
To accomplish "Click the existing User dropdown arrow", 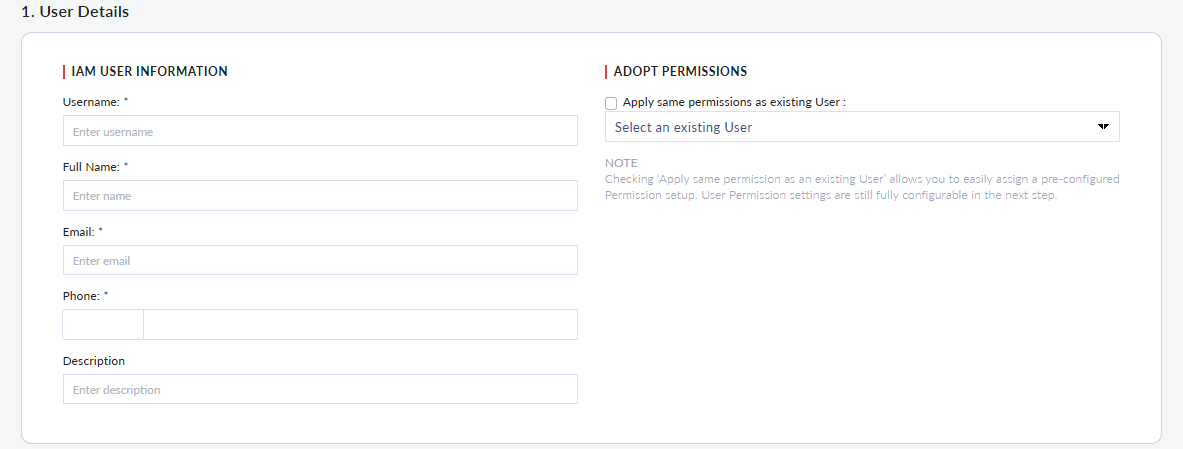I will [x=1103, y=127].
